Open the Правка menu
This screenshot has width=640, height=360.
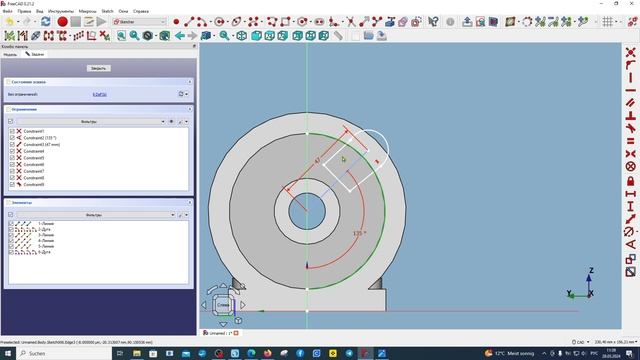(24, 11)
